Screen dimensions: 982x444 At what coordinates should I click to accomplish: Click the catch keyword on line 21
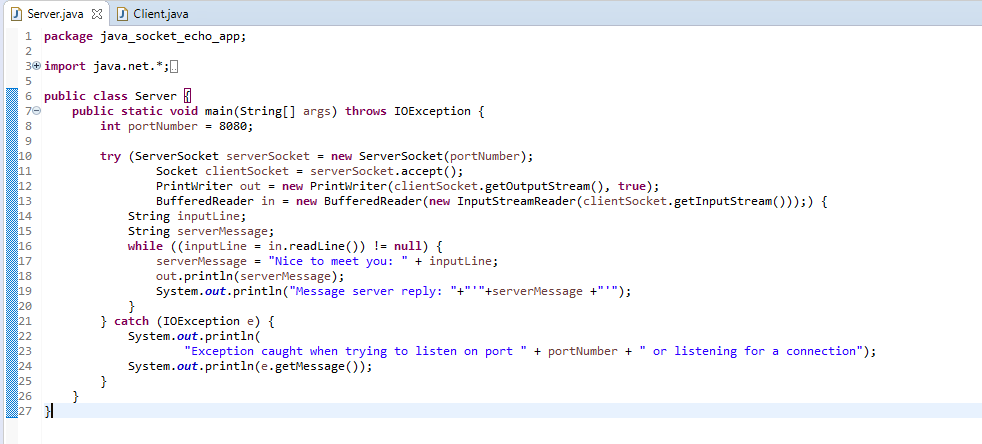pos(134,321)
